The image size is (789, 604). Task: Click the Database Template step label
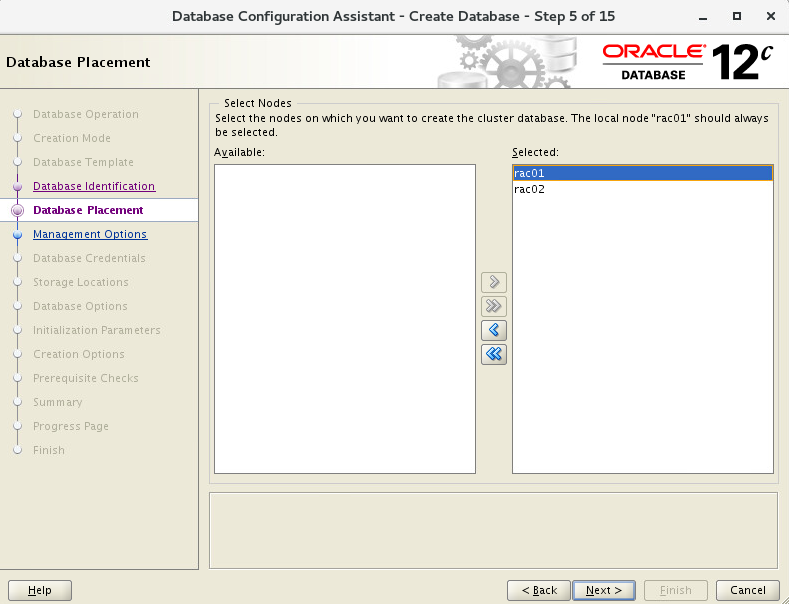pyautogui.click(x=84, y=162)
